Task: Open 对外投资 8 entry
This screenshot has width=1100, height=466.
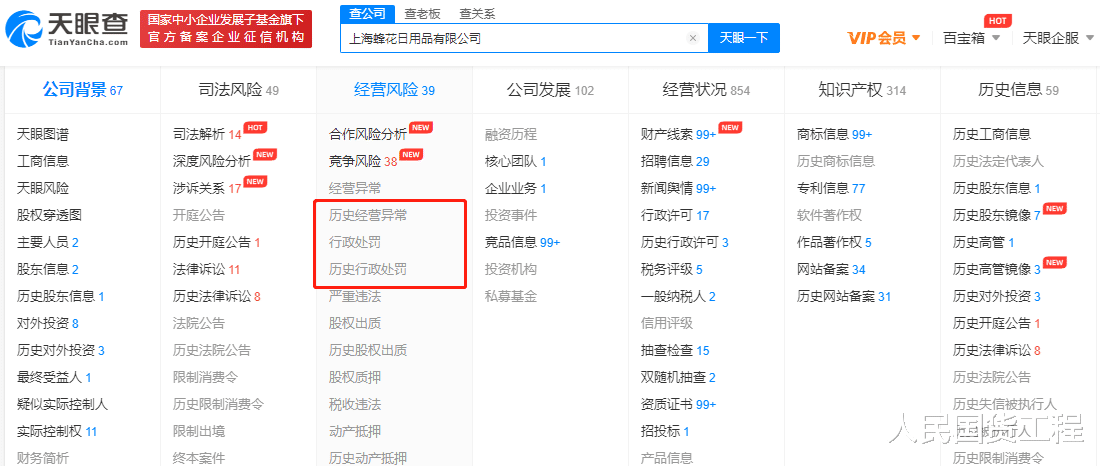Action: pos(48,324)
